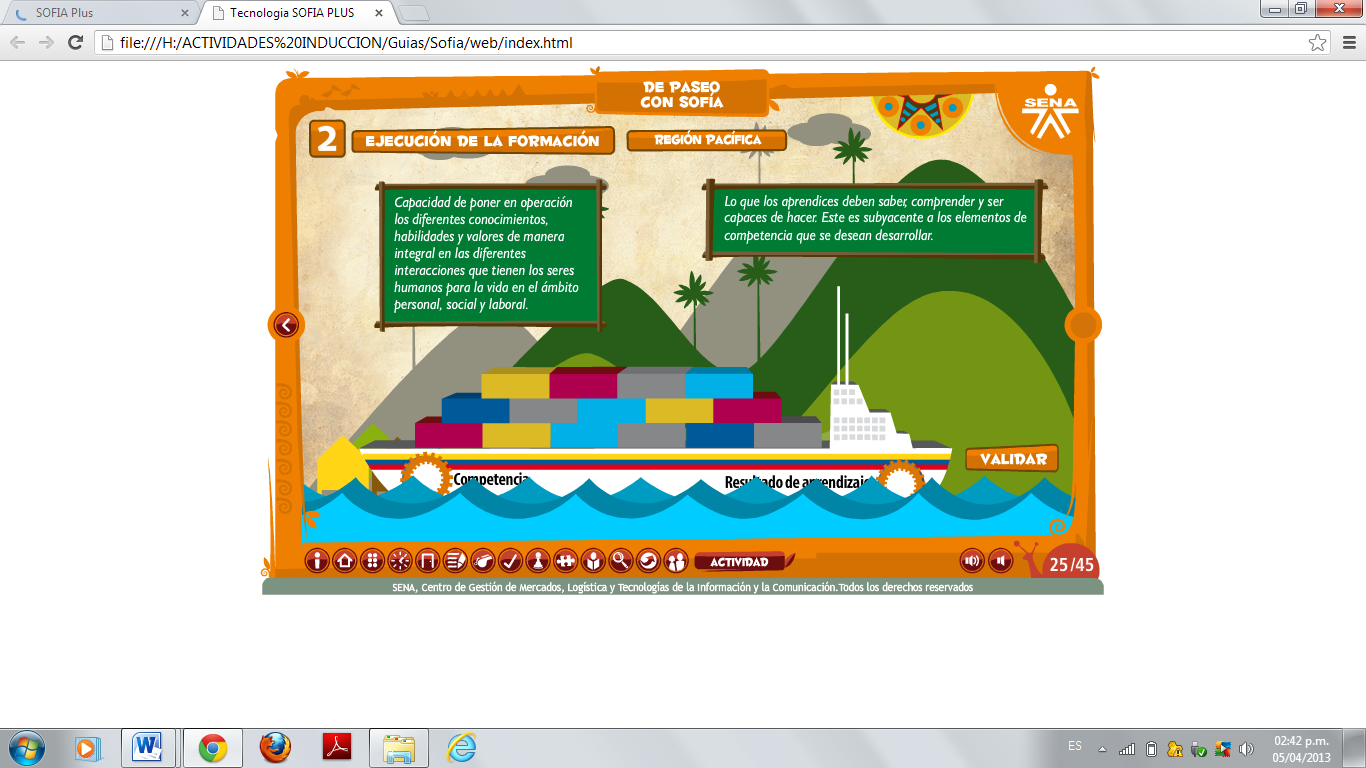The height and width of the screenshot is (768, 1366).
Task: Close the SOFIA Plus tab
Action: (184, 13)
